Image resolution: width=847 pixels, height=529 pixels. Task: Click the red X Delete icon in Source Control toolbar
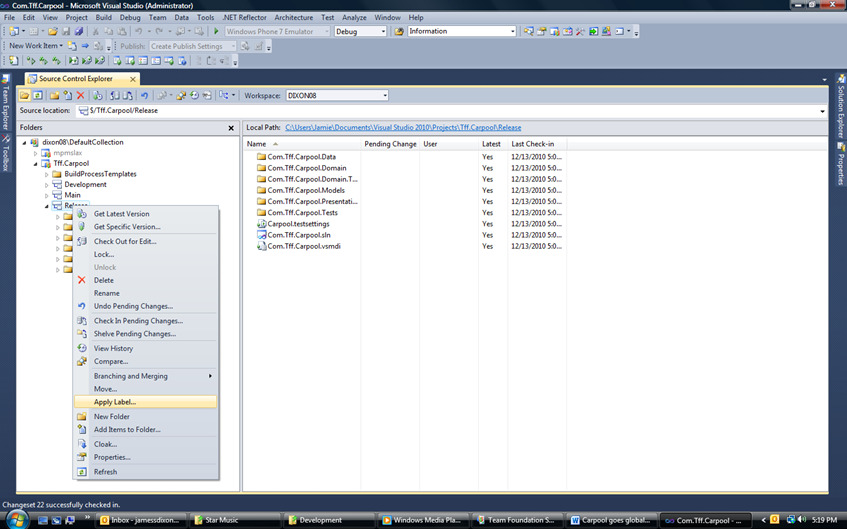coord(80,96)
